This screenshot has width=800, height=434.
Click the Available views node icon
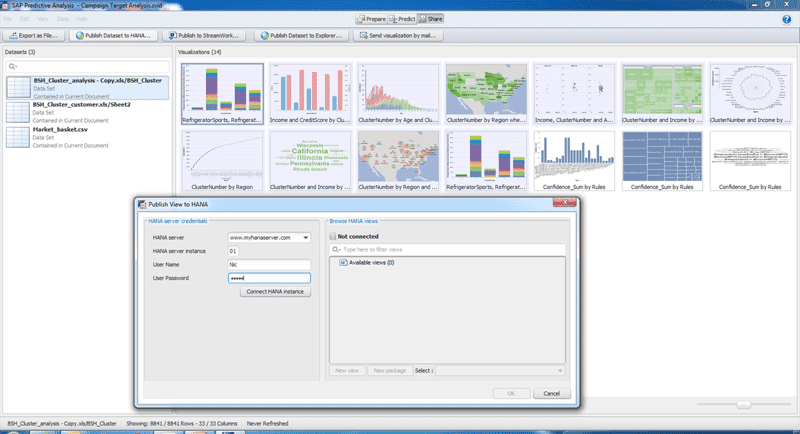[x=343, y=262]
